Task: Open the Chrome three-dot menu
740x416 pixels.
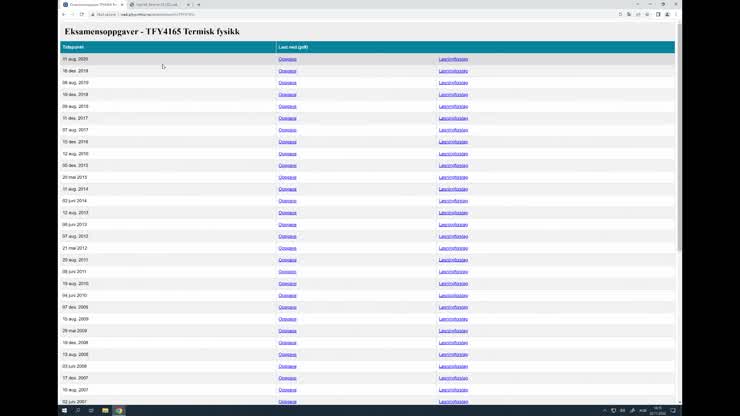Action: tap(677, 14)
